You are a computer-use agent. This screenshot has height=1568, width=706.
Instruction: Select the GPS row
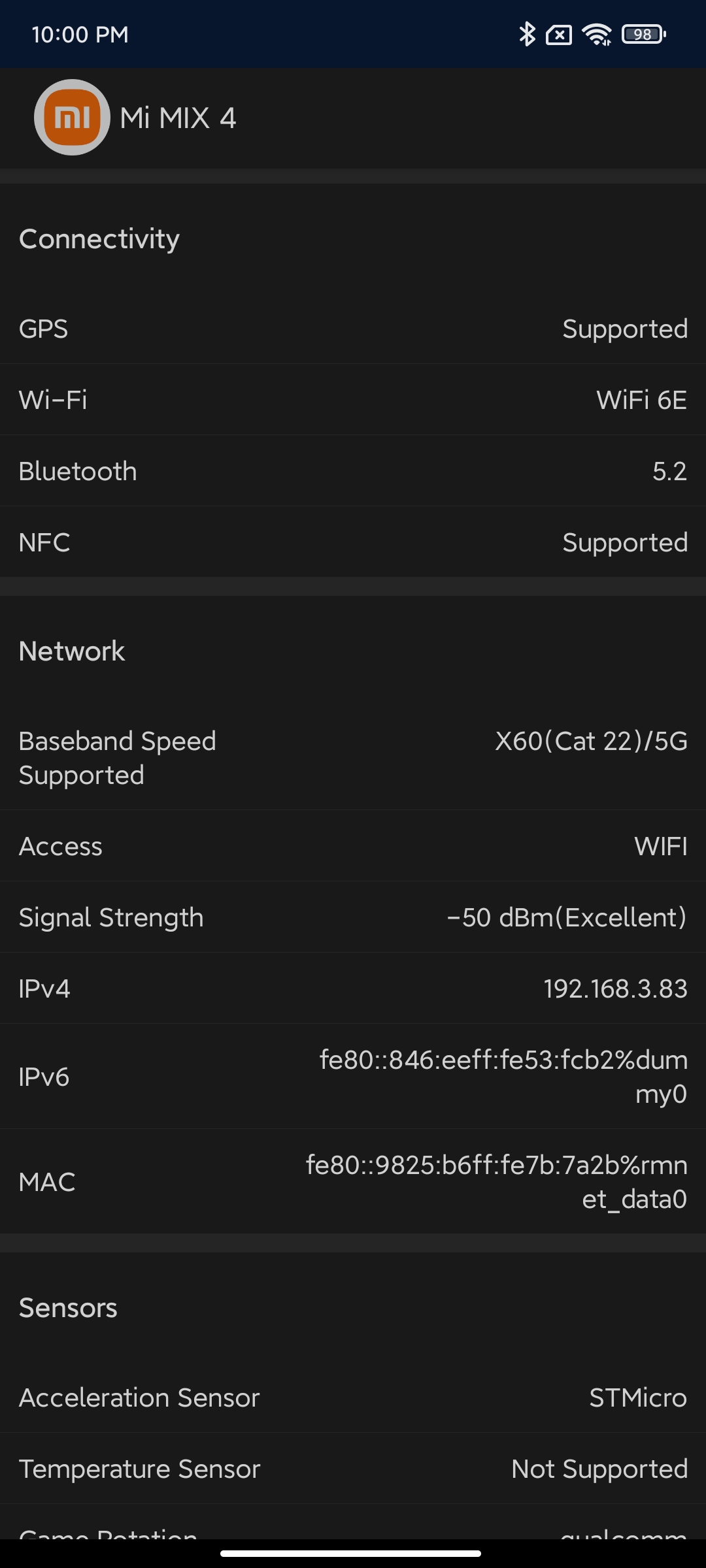[353, 329]
